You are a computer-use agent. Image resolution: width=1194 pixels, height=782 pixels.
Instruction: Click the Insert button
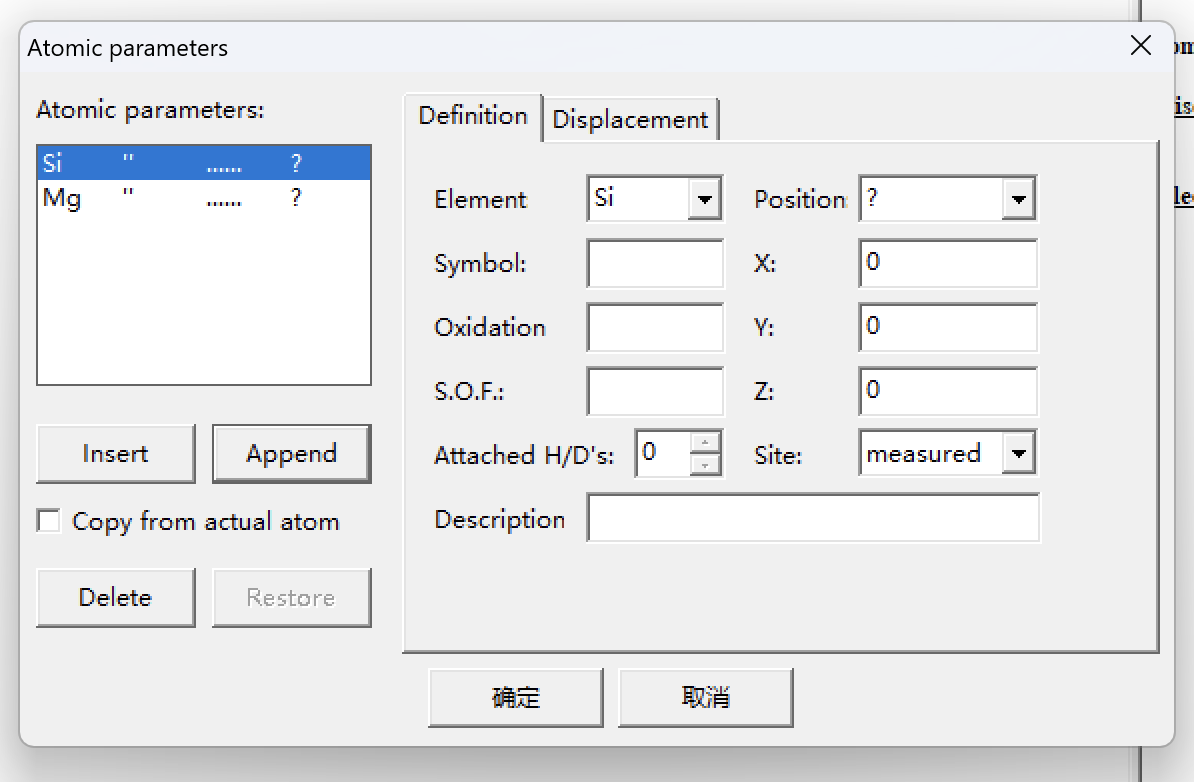115,454
